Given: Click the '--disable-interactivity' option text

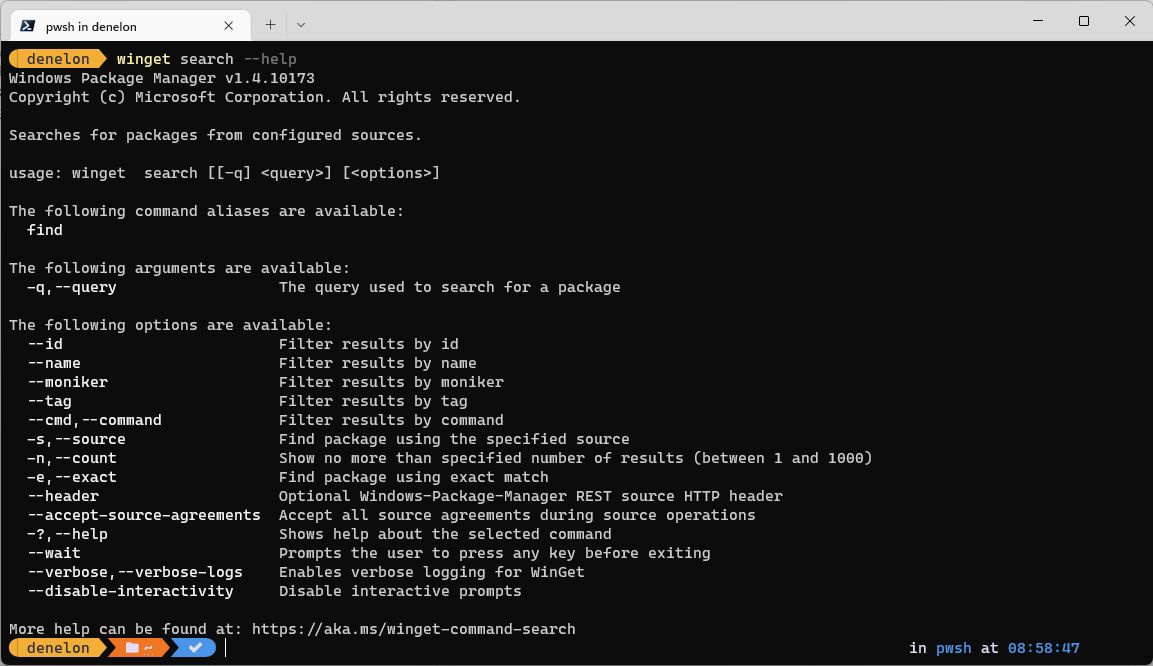Looking at the screenshot, I should [130, 591].
